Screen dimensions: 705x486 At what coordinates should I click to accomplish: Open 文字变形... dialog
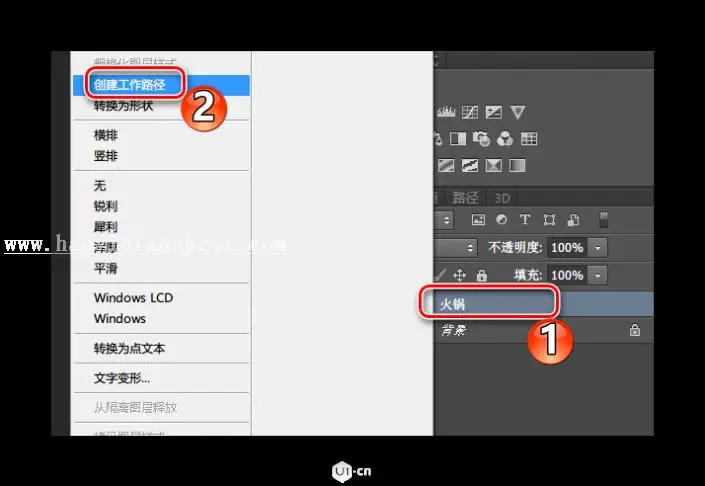(161, 378)
